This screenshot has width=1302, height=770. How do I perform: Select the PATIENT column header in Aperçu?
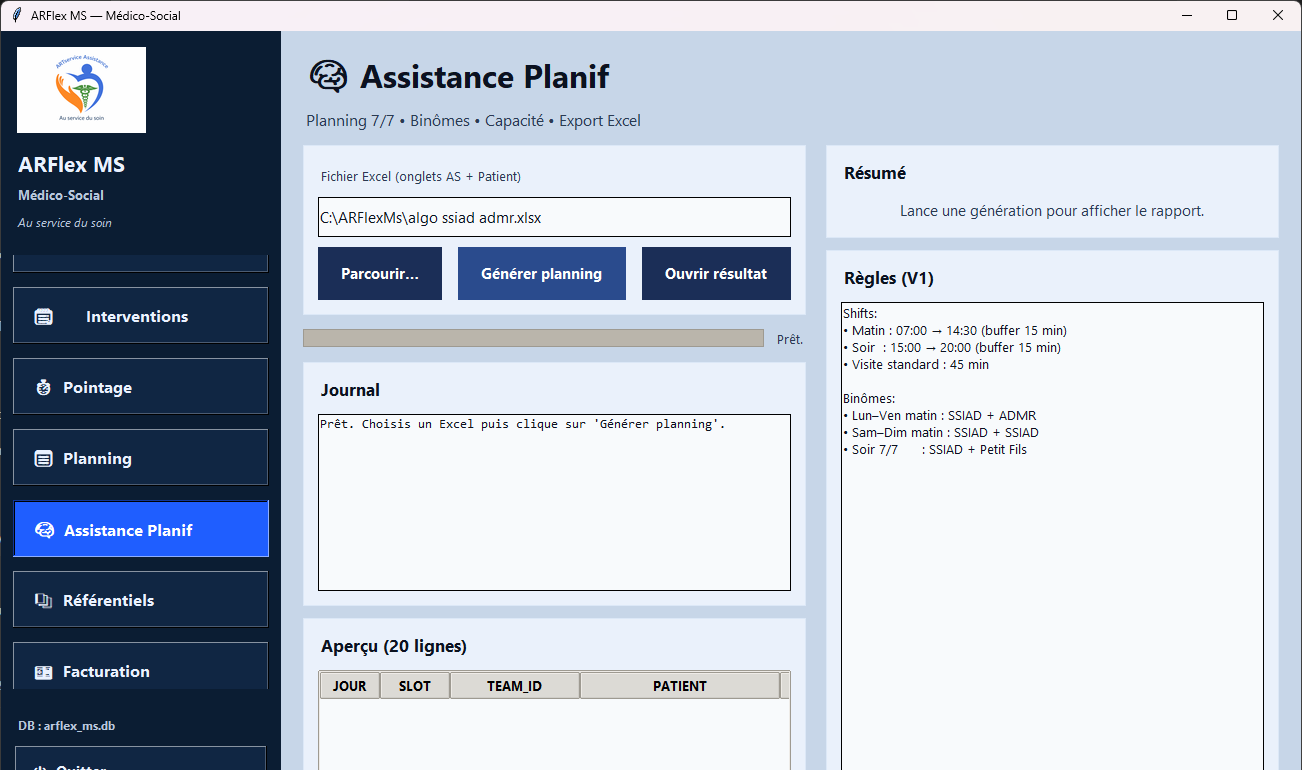click(x=680, y=685)
